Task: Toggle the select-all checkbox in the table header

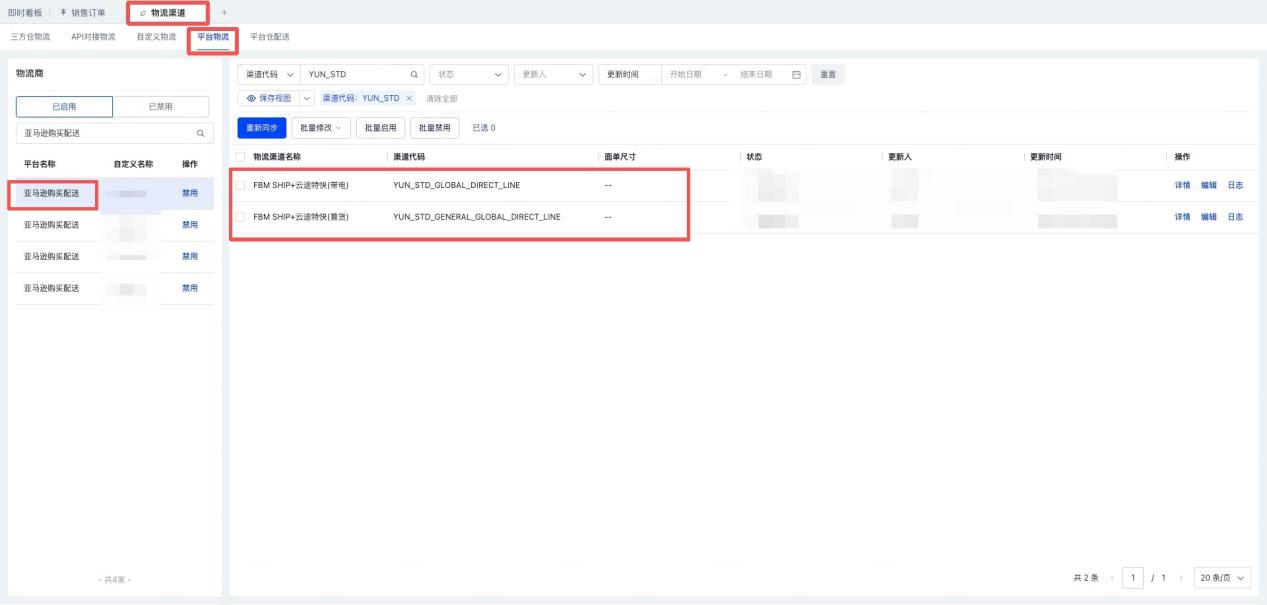Action: (x=240, y=157)
